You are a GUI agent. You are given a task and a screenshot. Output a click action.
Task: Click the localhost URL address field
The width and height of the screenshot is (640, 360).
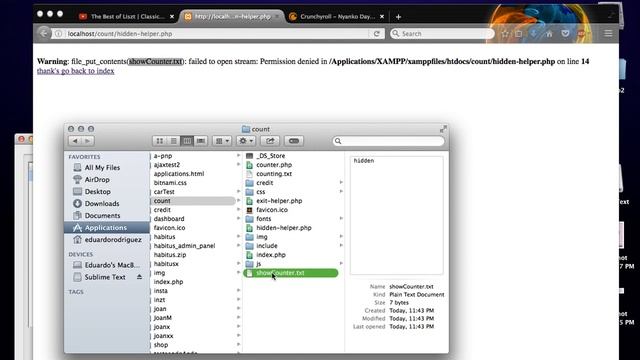tap(216, 34)
